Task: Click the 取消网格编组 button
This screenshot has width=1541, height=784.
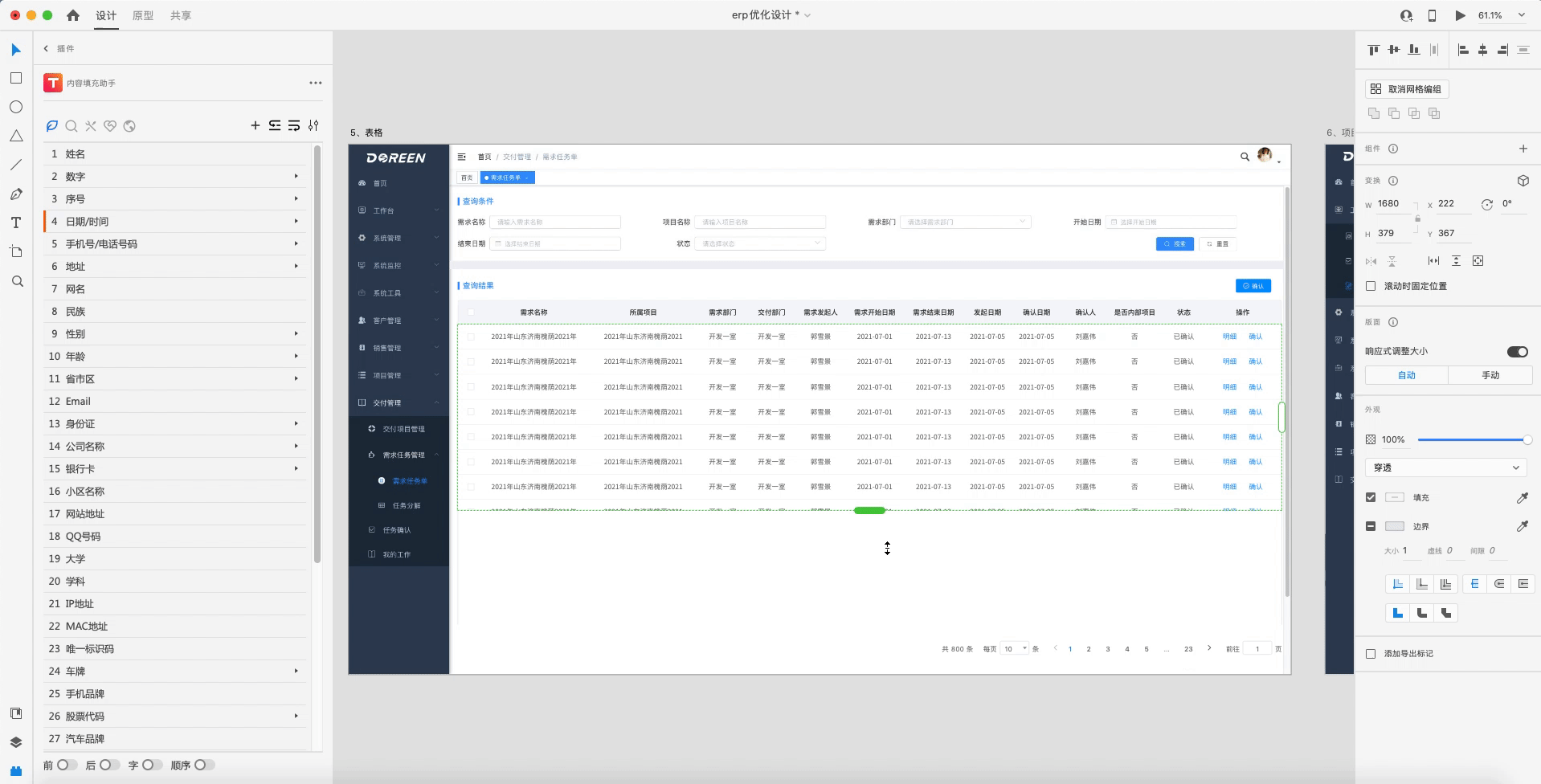Action: (x=1407, y=89)
